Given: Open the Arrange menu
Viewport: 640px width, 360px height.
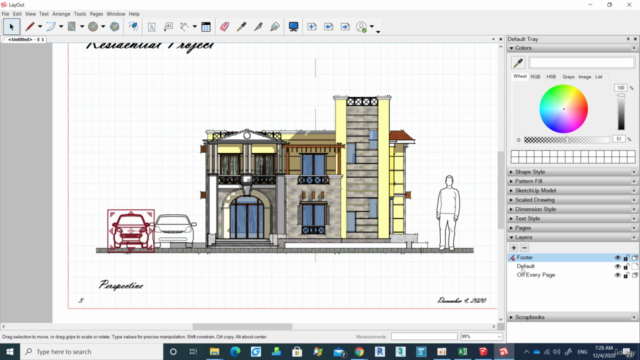Looking at the screenshot, I should click(x=61, y=14).
